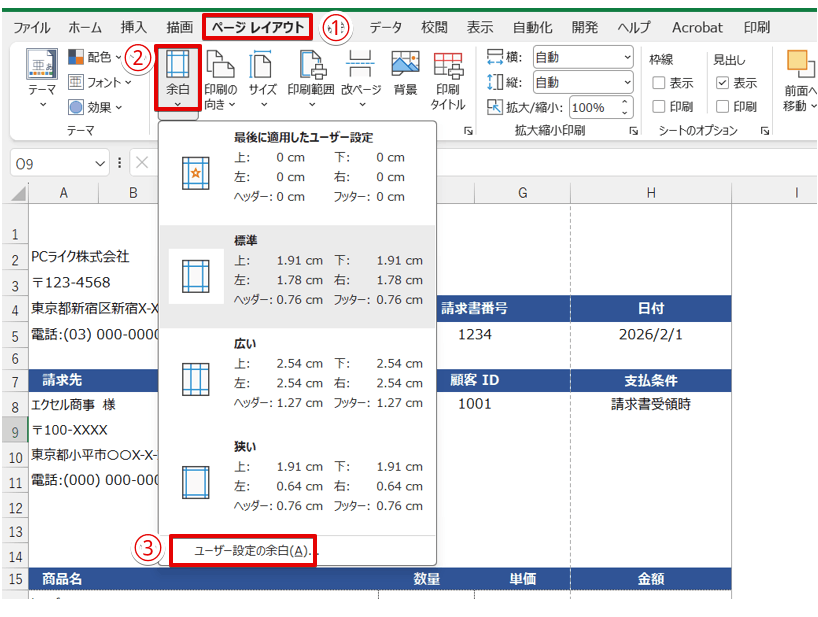
Task: Open the 挿入 ribbon tab
Action: 133,27
